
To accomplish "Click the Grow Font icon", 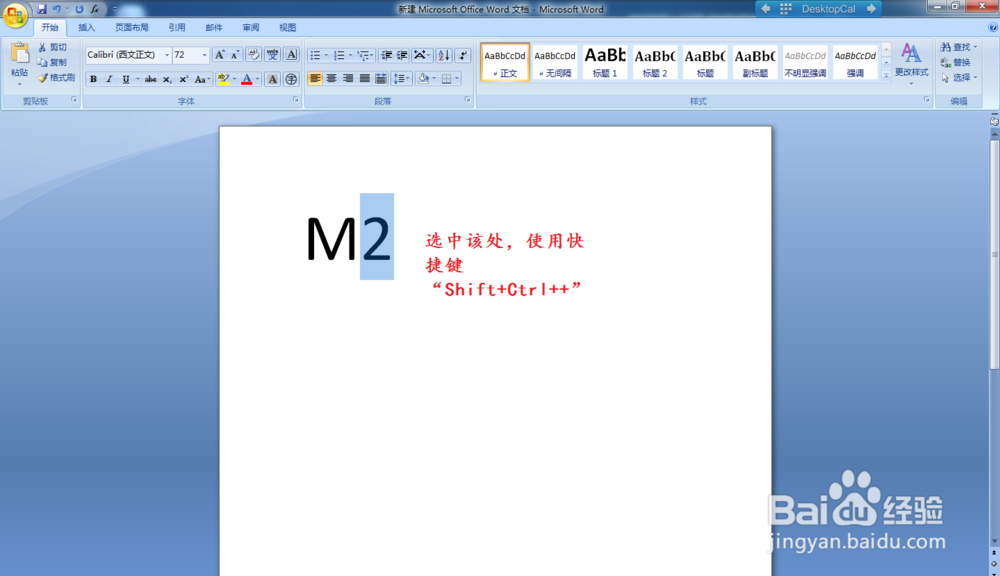I will coord(221,55).
